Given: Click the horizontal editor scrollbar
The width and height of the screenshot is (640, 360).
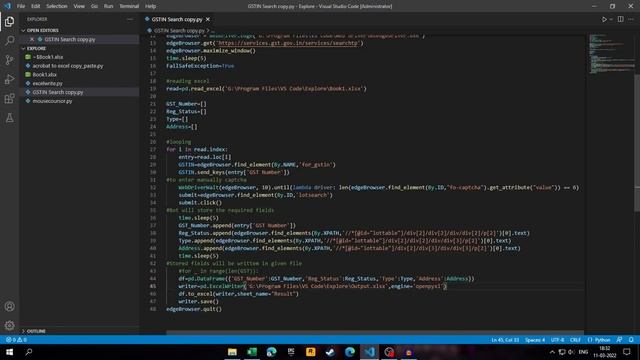Looking at the screenshot, I should 375,333.
